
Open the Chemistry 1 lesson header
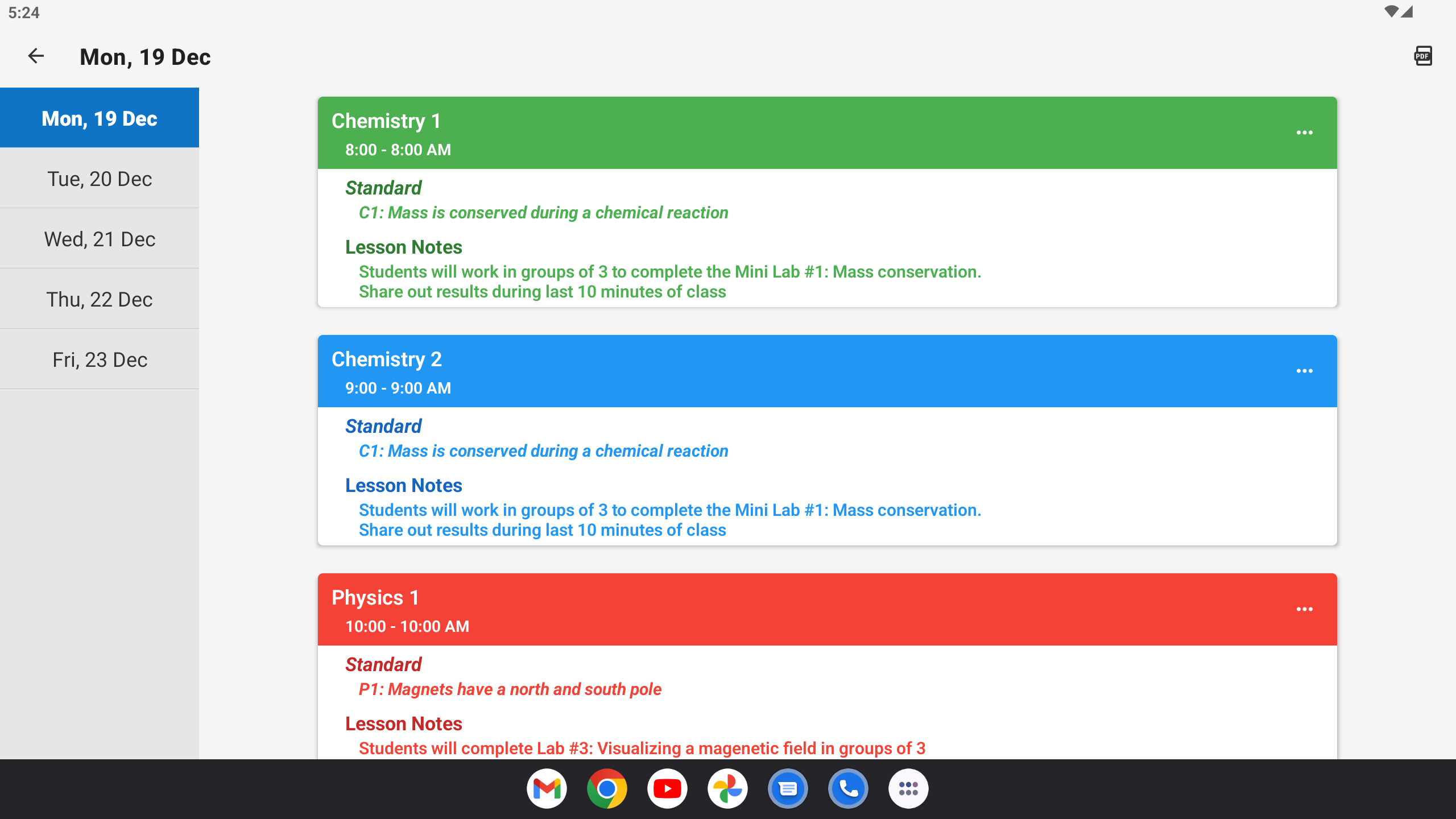click(827, 133)
